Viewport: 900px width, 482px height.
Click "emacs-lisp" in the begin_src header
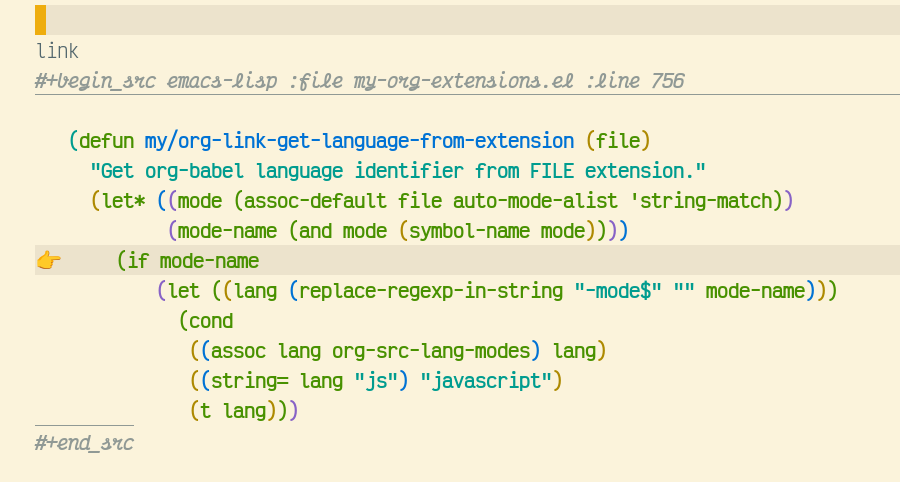(x=222, y=81)
